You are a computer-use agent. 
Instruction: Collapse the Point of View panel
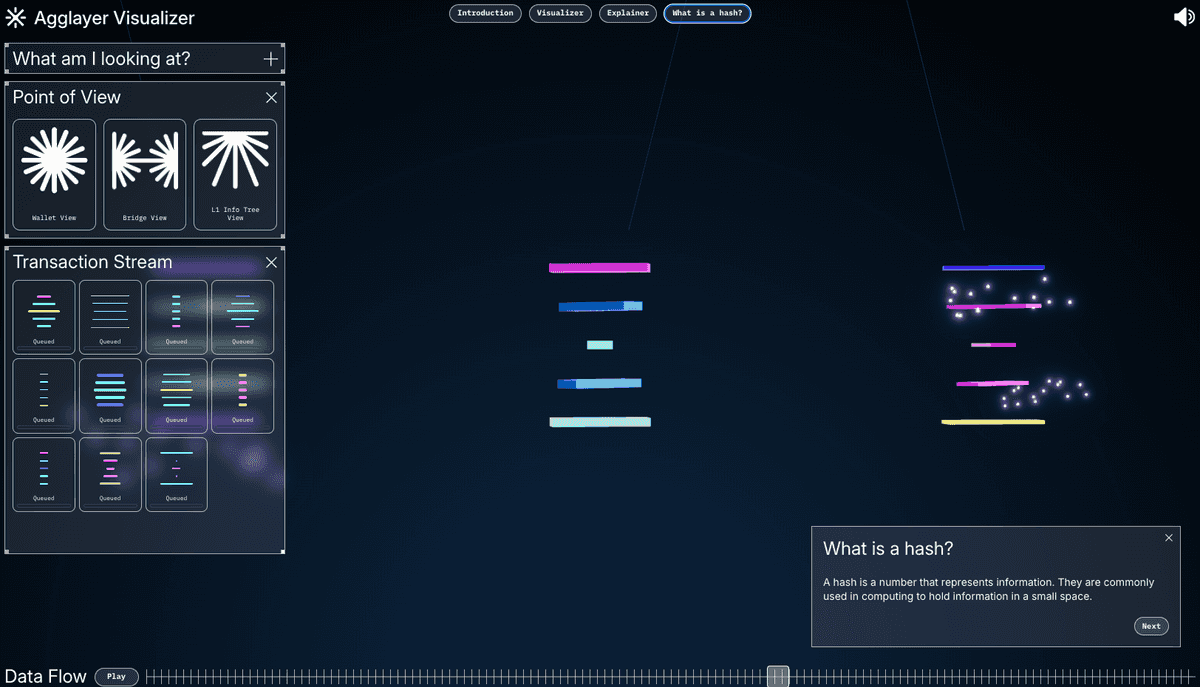click(x=271, y=98)
